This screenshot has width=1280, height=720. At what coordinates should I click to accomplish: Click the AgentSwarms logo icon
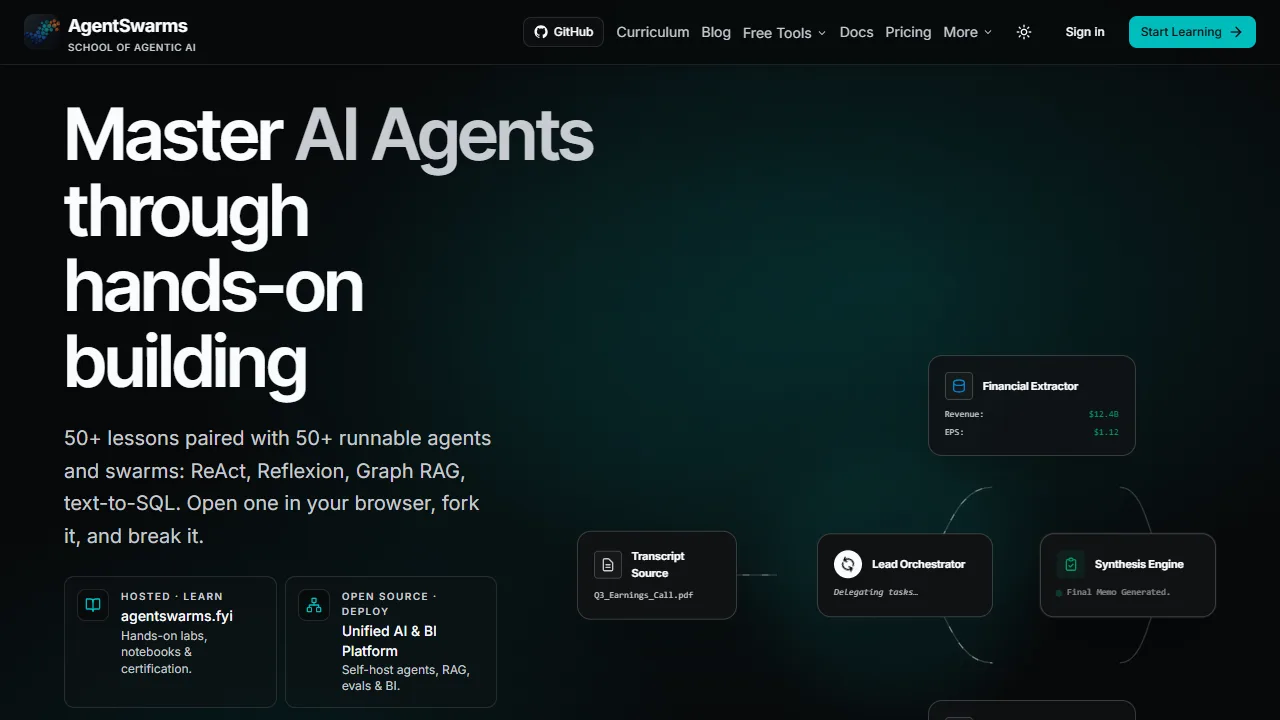[x=42, y=32]
